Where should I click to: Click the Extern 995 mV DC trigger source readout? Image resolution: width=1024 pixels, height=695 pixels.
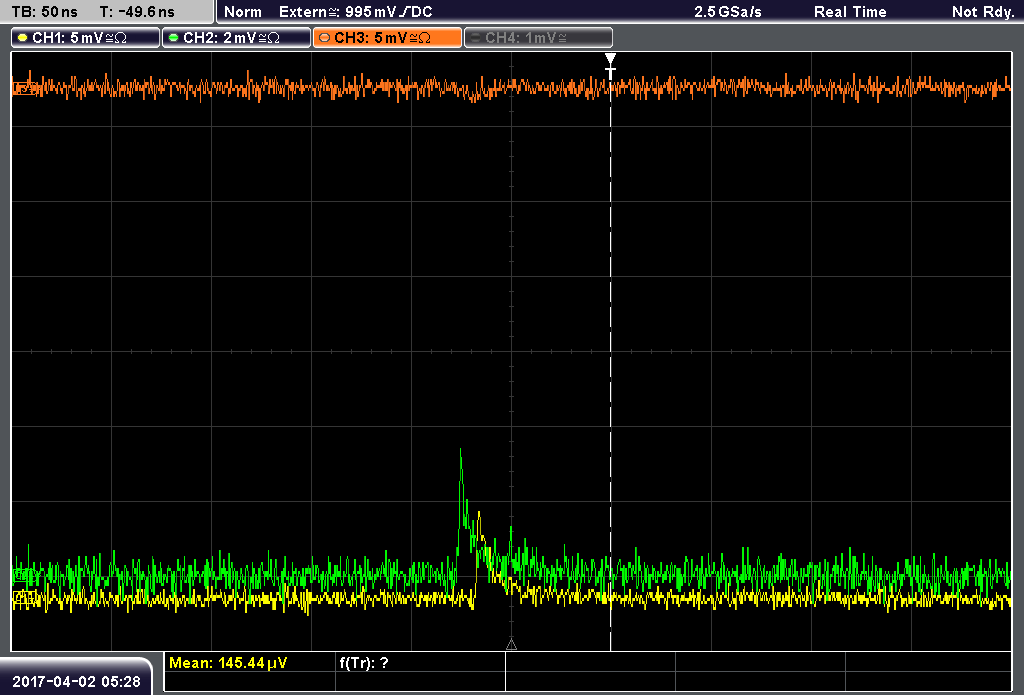pos(356,12)
